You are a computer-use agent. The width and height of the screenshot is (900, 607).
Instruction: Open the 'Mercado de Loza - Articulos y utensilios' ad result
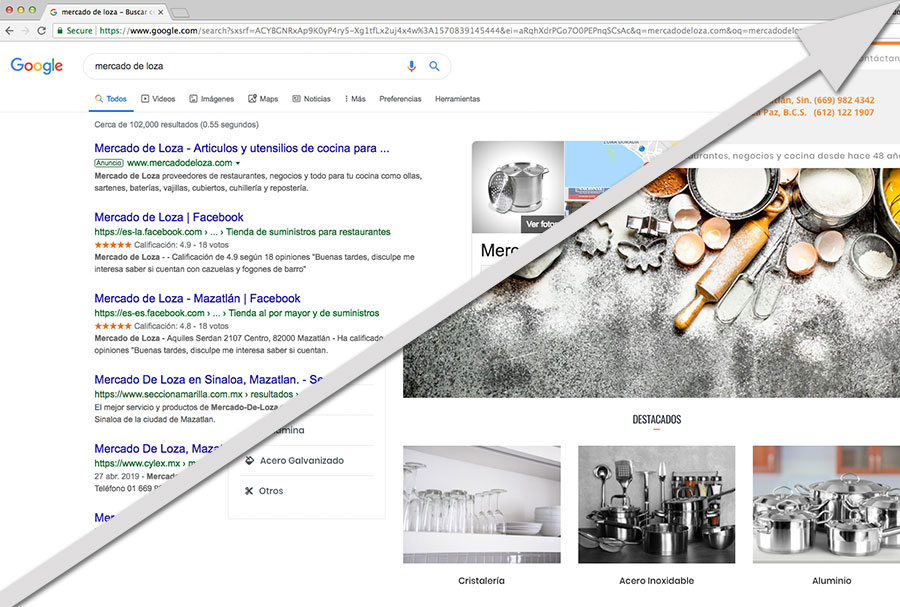(242, 149)
